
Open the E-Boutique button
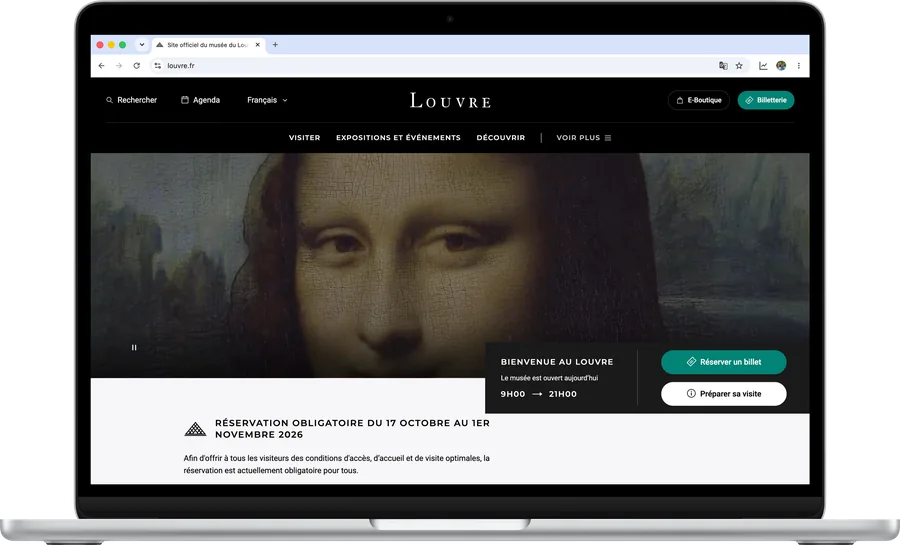click(699, 100)
